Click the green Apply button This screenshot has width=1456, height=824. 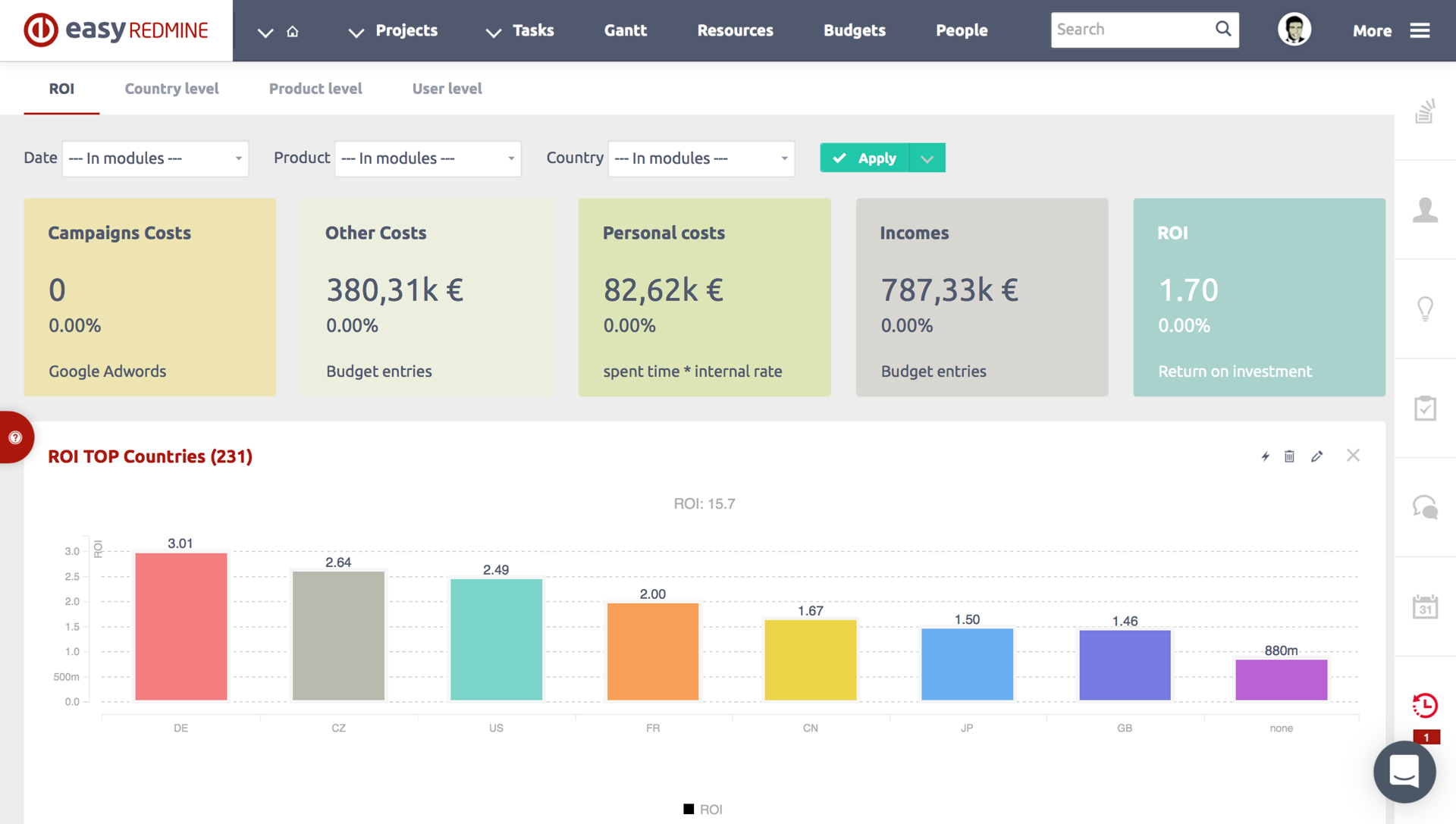[864, 158]
